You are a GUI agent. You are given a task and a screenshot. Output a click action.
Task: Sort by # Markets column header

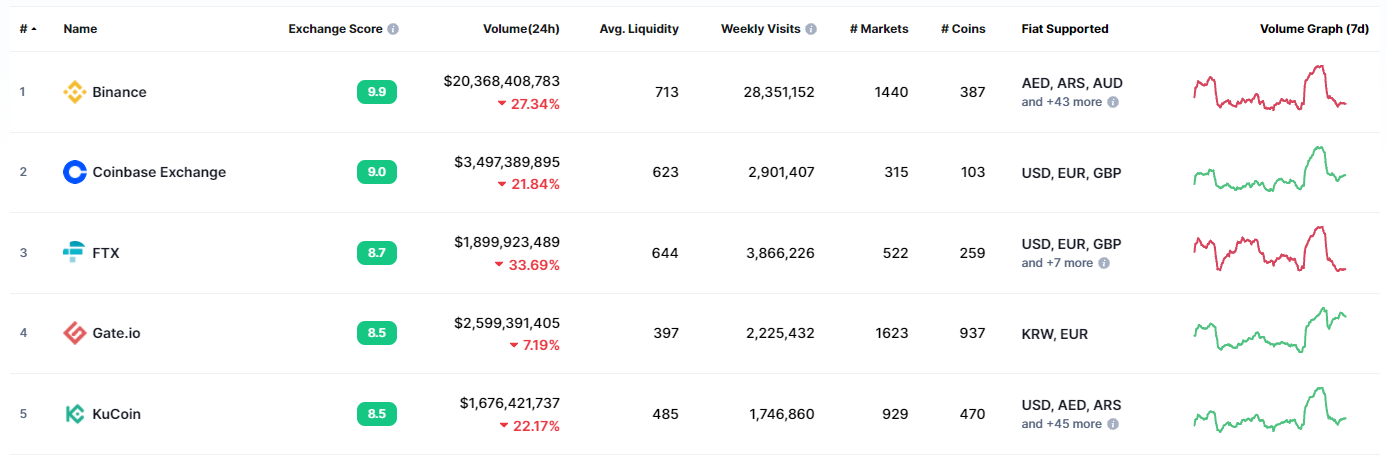879,29
